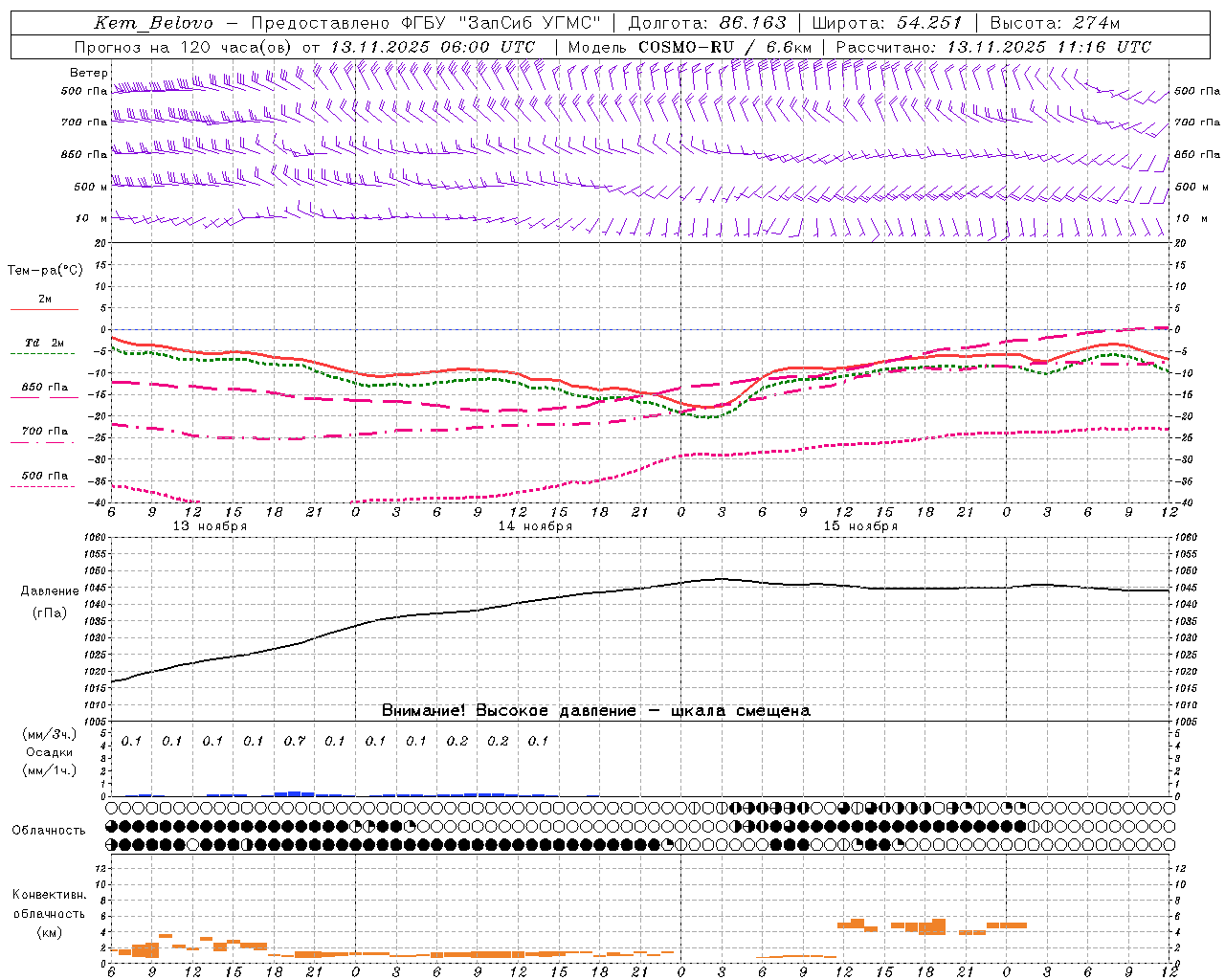The height and width of the screenshot is (980, 1225).
Task: Click "Рассчитано: 13.11.2025 11:16 UTC" text
Action: coord(993,47)
